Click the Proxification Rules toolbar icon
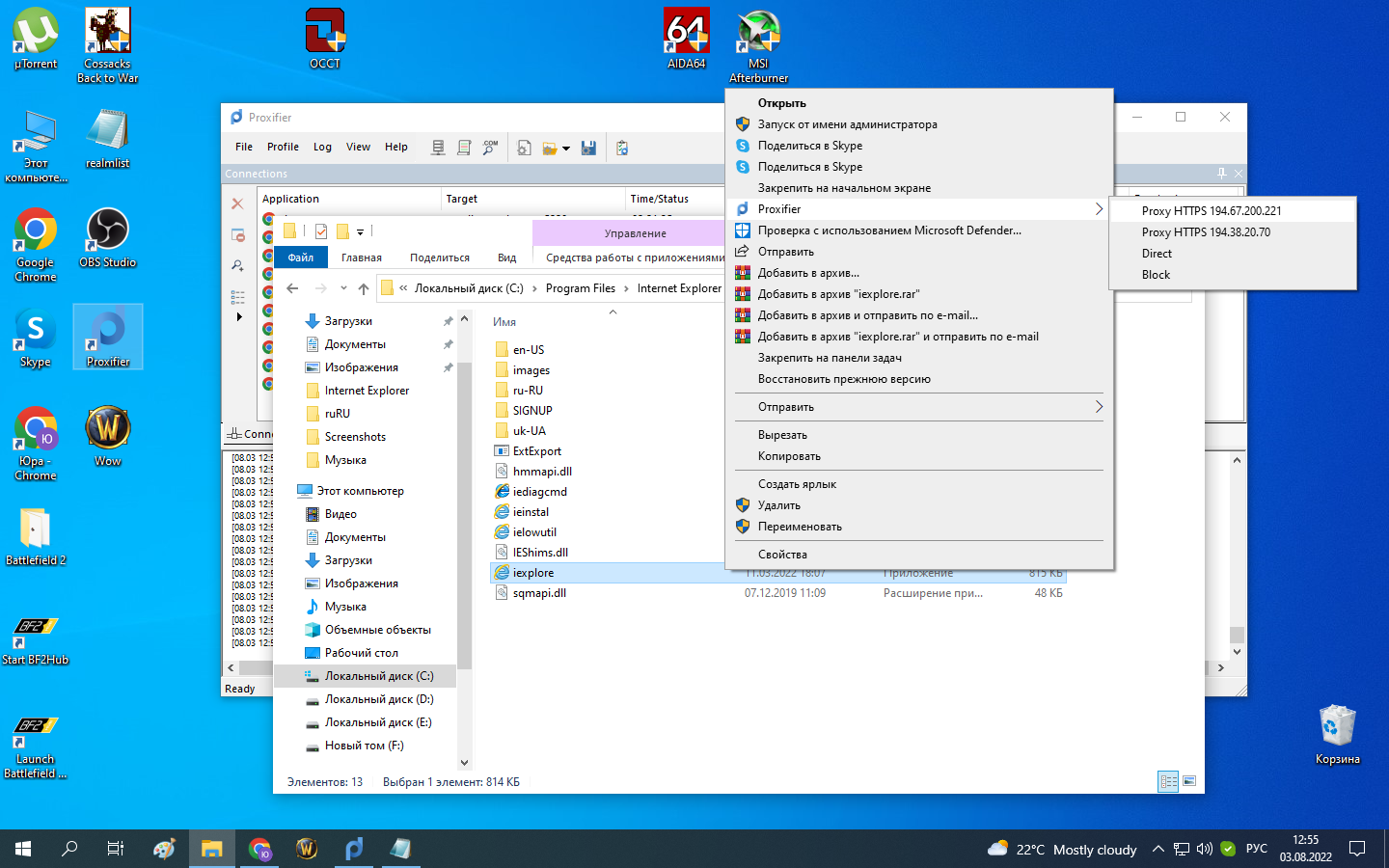This screenshot has width=1389, height=868. coord(464,148)
